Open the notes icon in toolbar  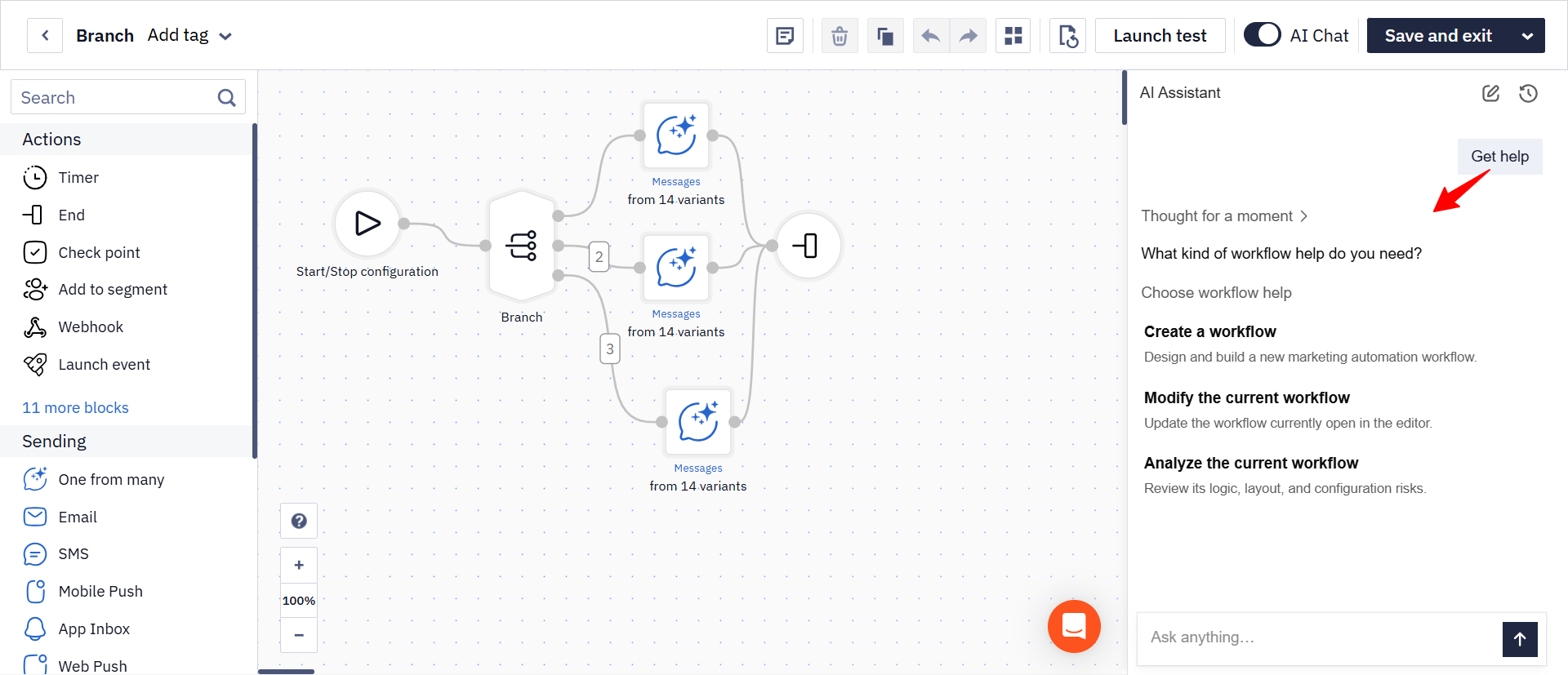click(785, 36)
